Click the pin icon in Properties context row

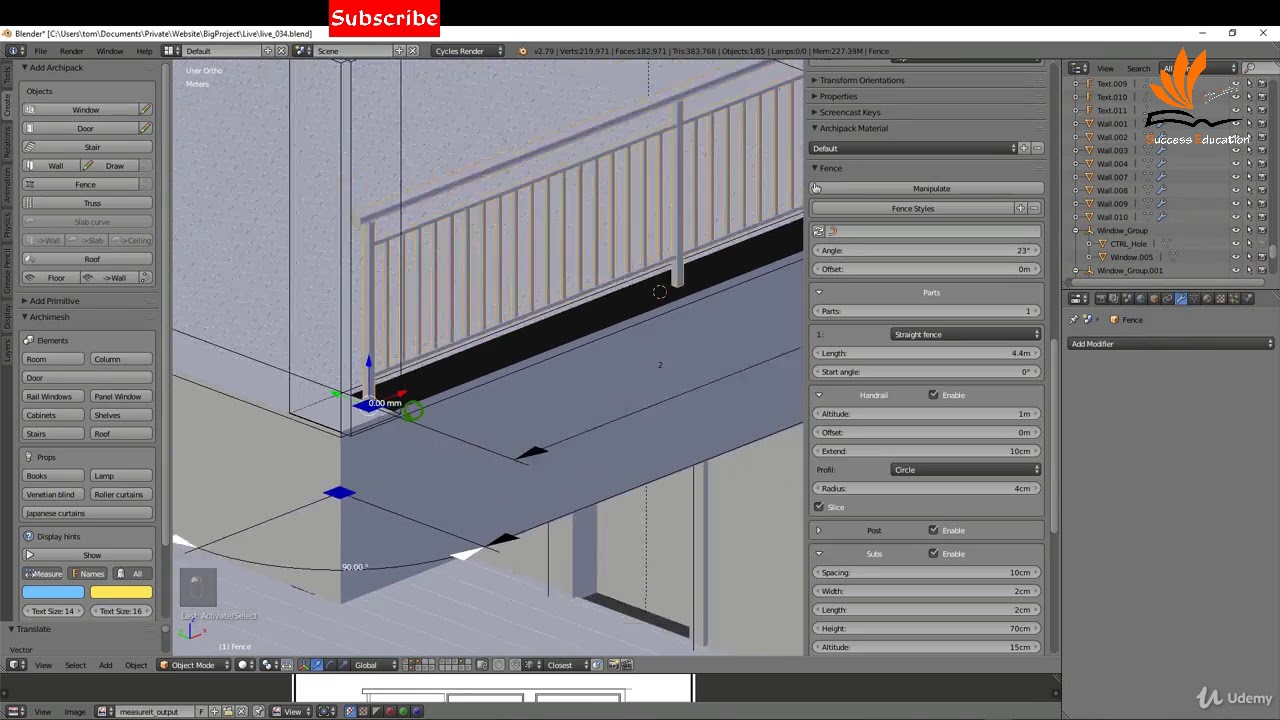pos(1074,320)
